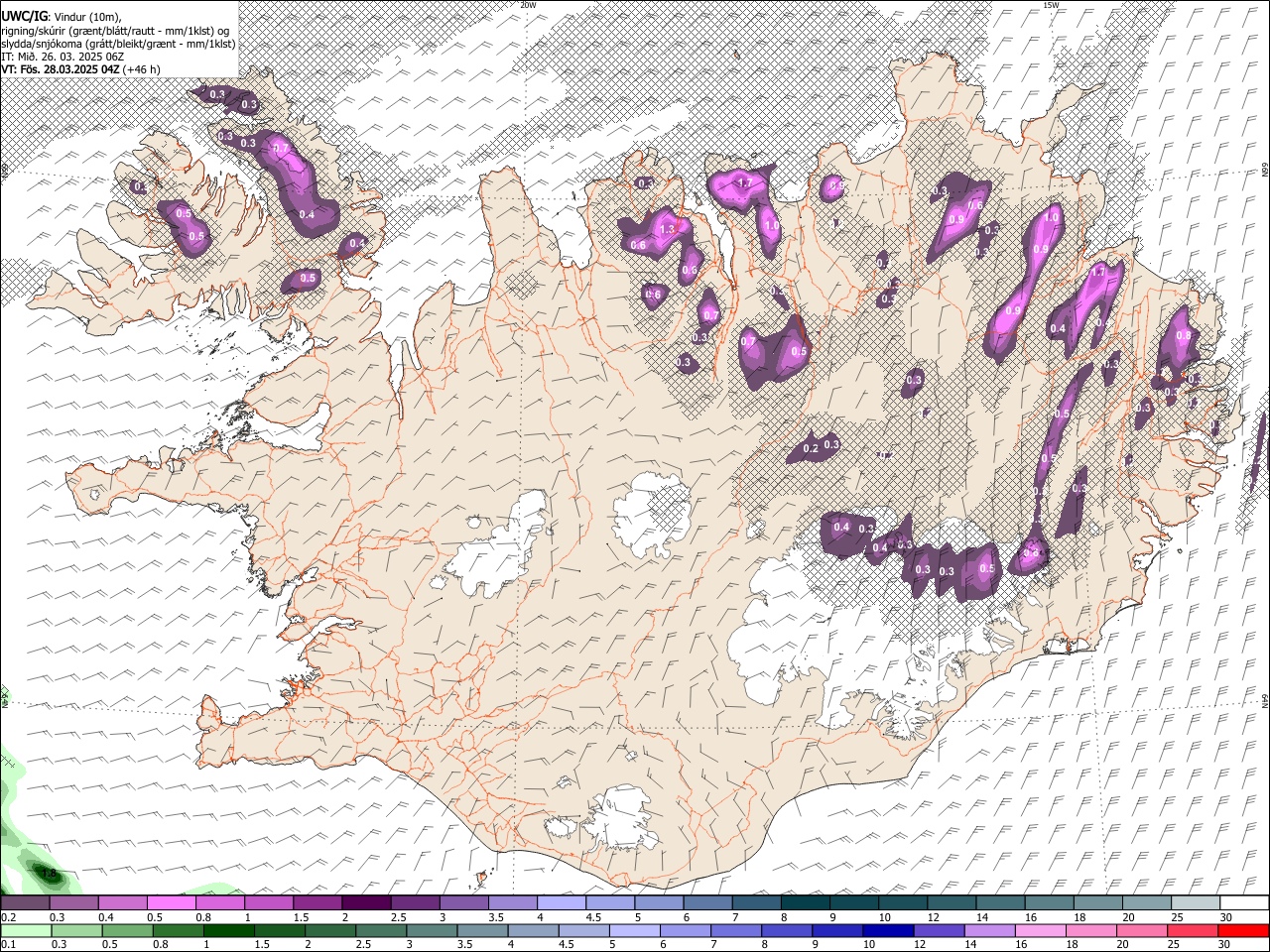This screenshot has height=952, width=1270.
Task: Click the top-row legend swatch between 6 and 7
Action: (x=706, y=902)
